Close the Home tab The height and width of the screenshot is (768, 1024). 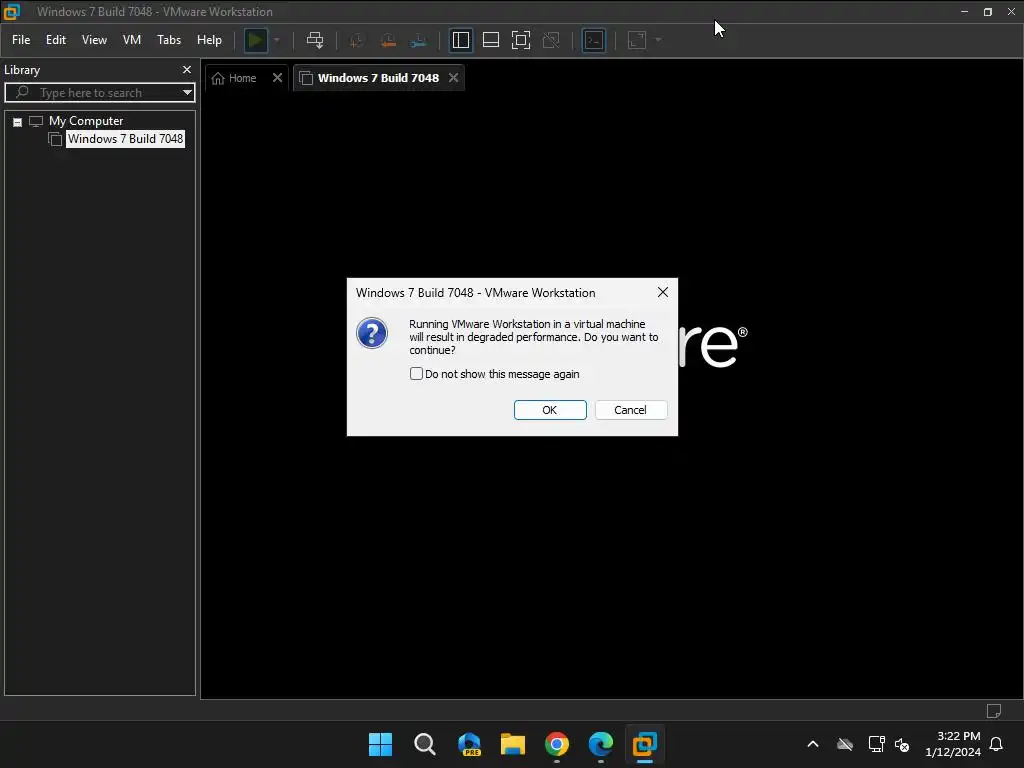(x=278, y=78)
